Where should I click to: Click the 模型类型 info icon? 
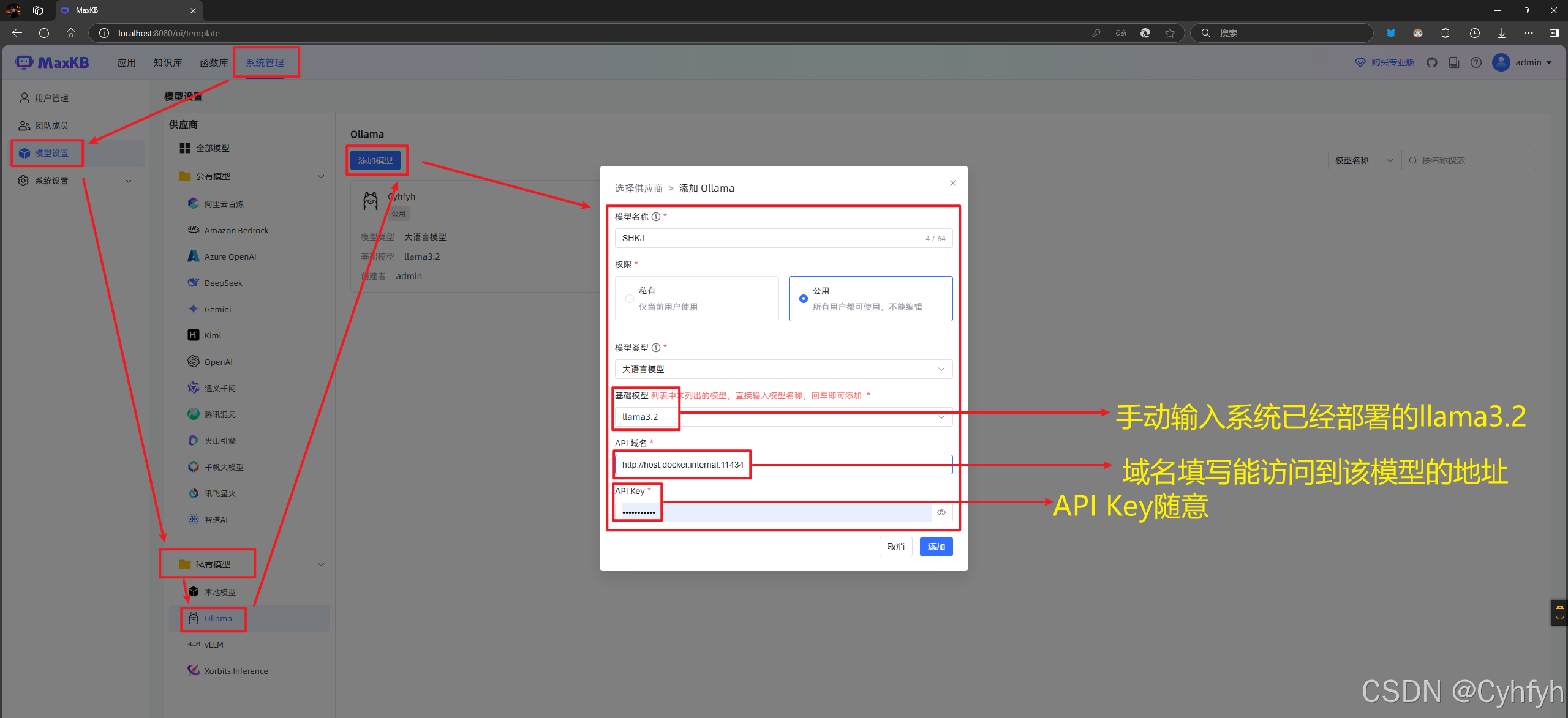click(x=656, y=348)
